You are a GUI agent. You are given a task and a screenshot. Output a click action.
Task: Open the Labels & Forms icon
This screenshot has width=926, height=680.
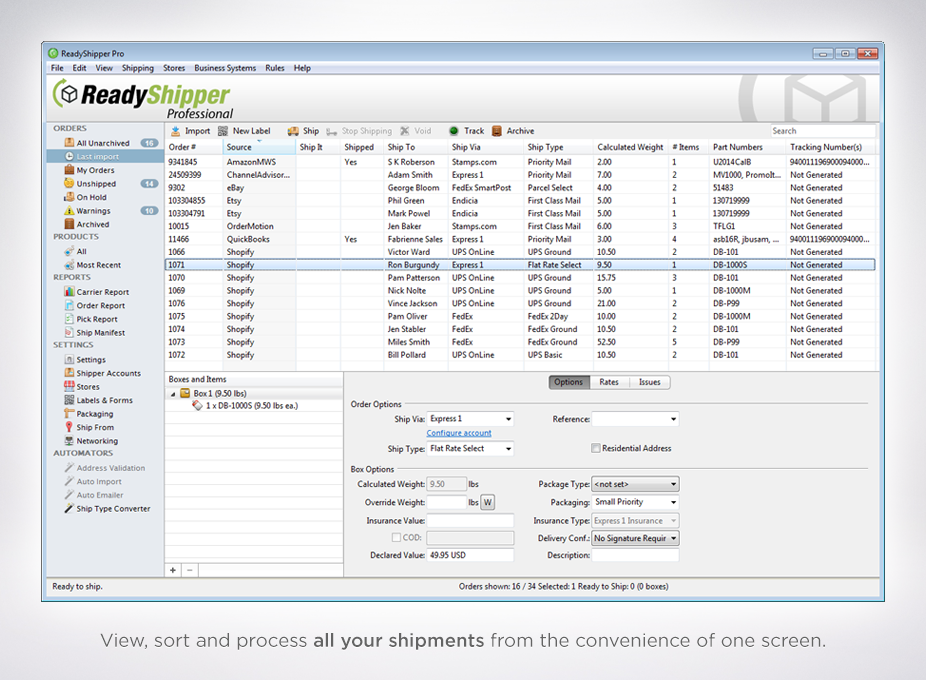69,400
